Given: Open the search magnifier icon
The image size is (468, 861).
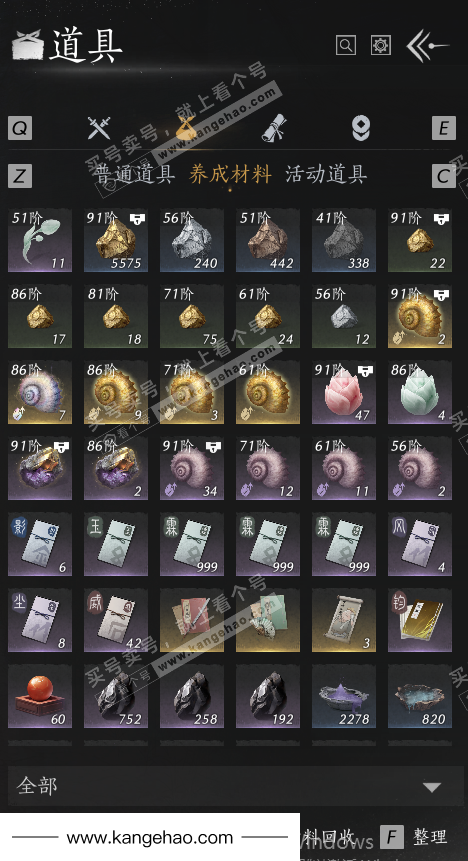Looking at the screenshot, I should point(346,45).
